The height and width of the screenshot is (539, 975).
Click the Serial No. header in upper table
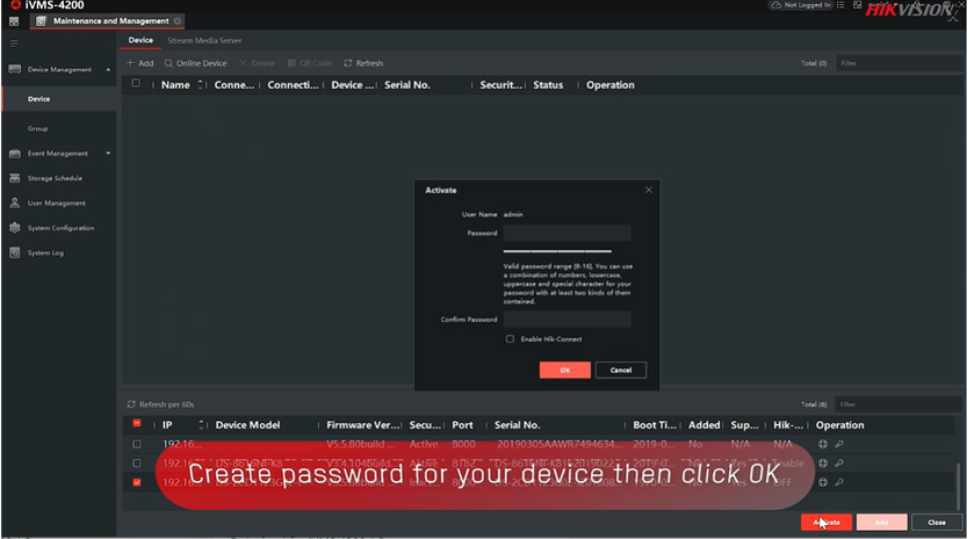pyautogui.click(x=407, y=85)
